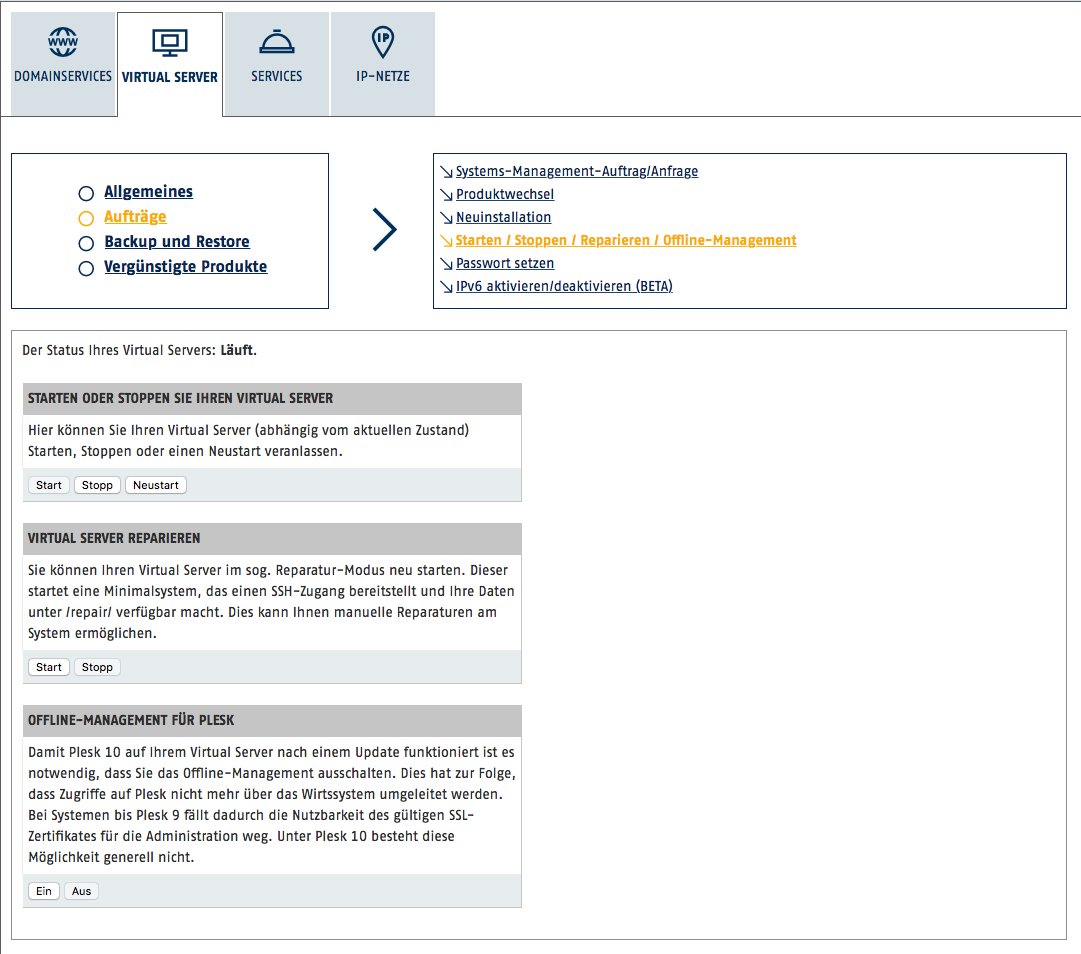The height and width of the screenshot is (954, 1081).
Task: Select the circle bullet next to Vergünstigte Produkte
Action: click(x=86, y=268)
